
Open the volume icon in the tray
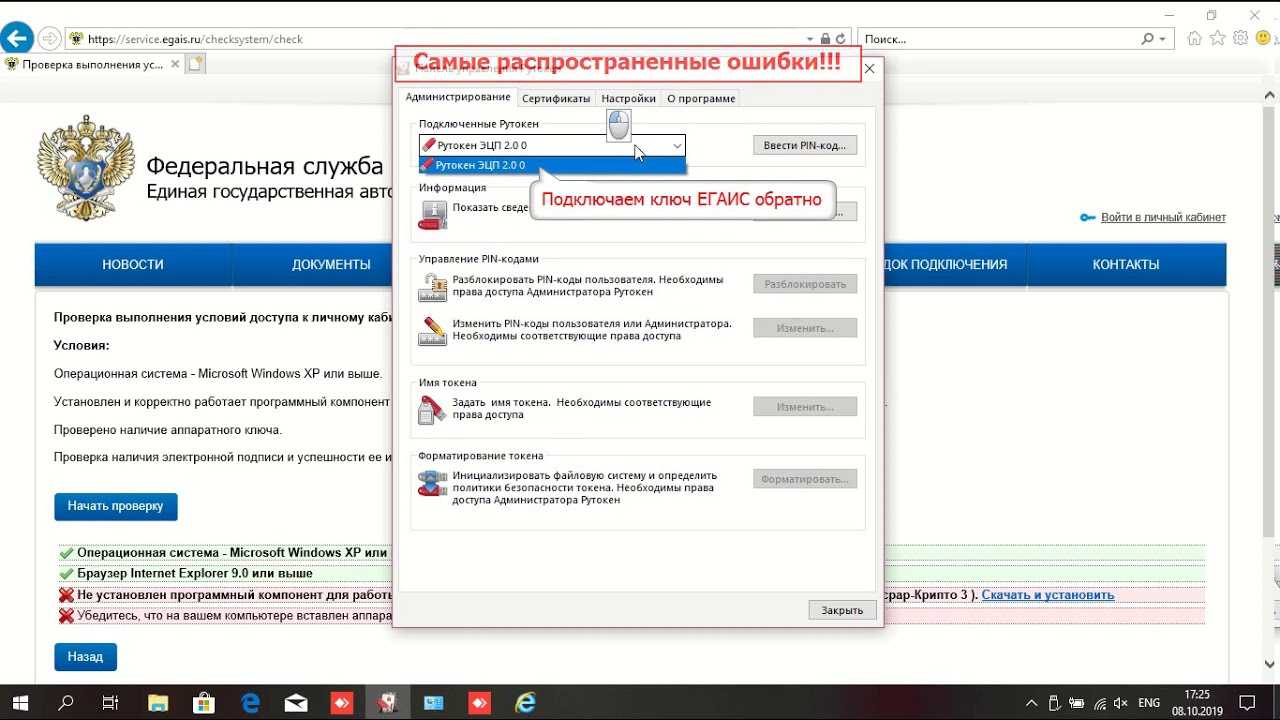pos(1121,703)
